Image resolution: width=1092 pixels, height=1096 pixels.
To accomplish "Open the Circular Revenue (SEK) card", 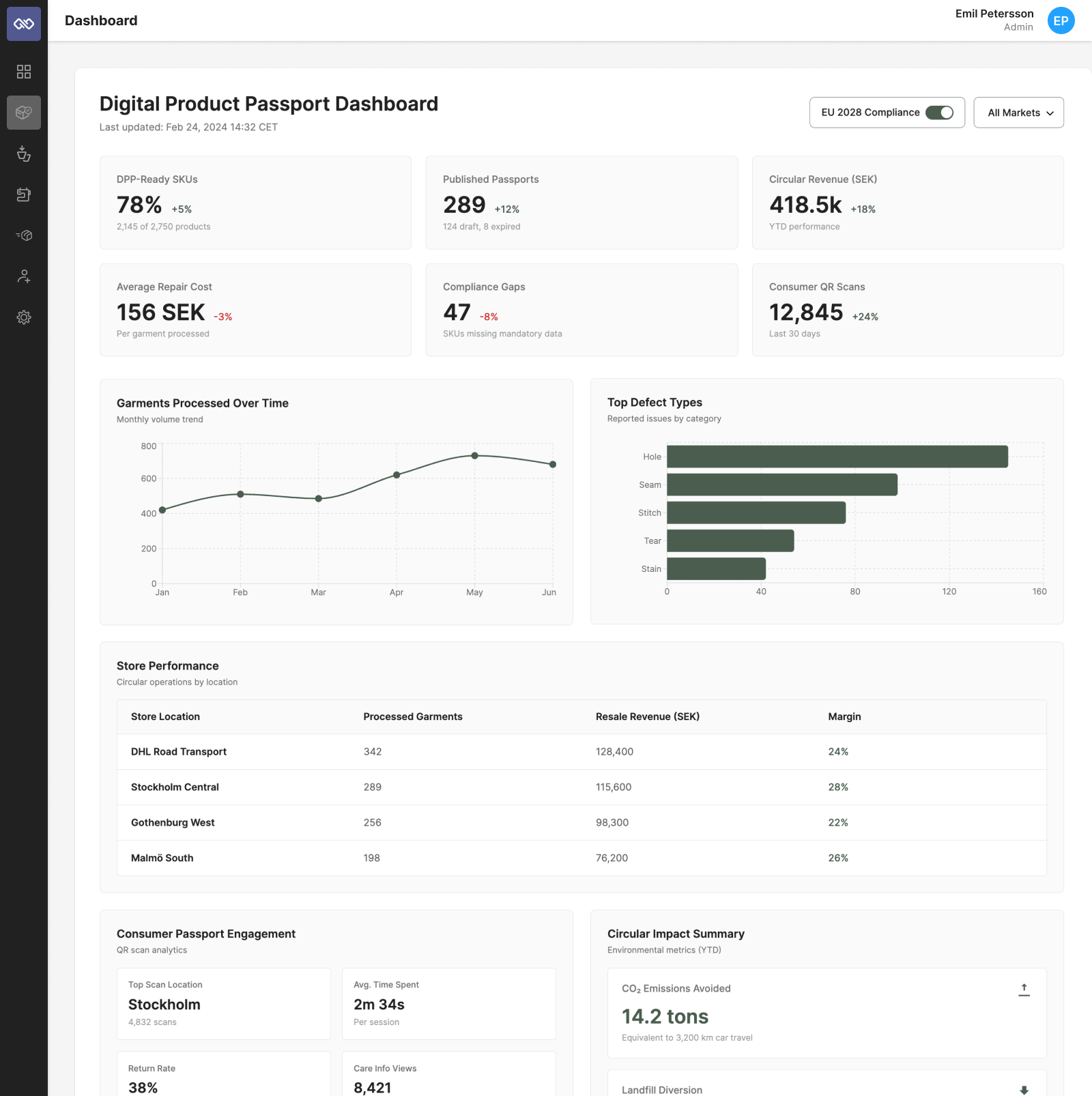I will [x=908, y=203].
